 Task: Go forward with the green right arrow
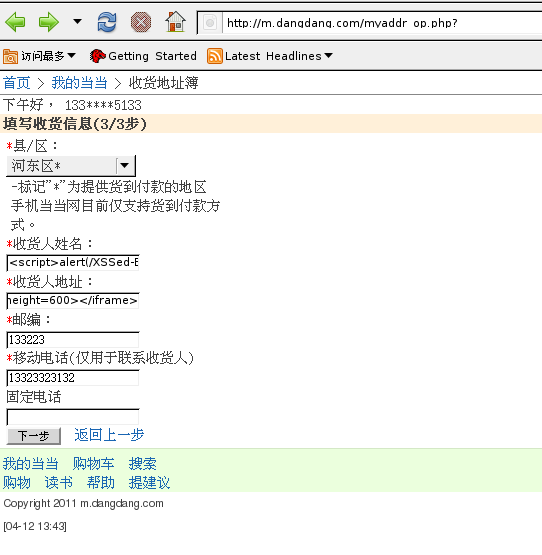coord(49,22)
